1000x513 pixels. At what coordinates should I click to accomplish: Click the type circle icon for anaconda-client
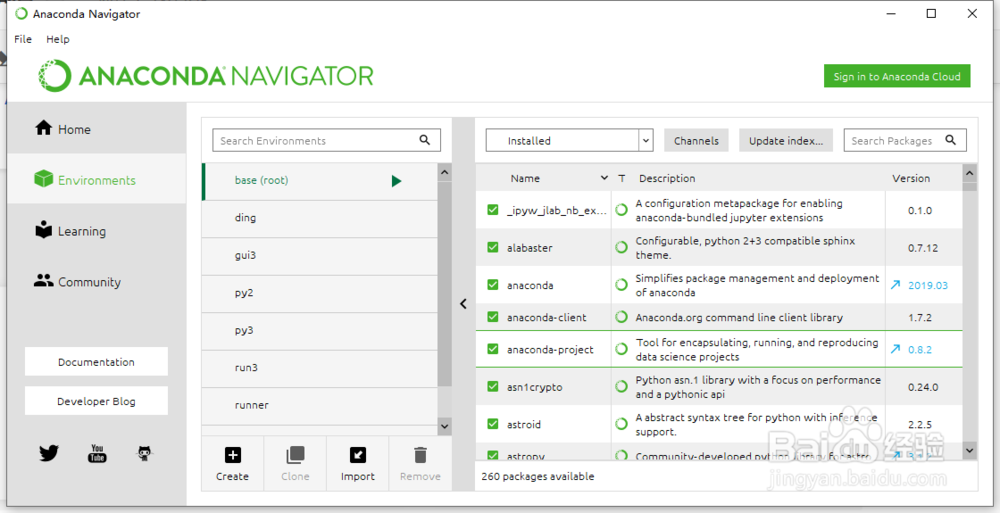(x=621, y=317)
